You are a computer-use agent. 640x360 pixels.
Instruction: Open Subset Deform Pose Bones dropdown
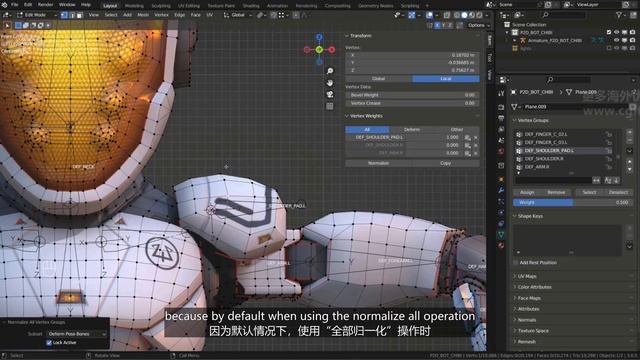click(77, 334)
